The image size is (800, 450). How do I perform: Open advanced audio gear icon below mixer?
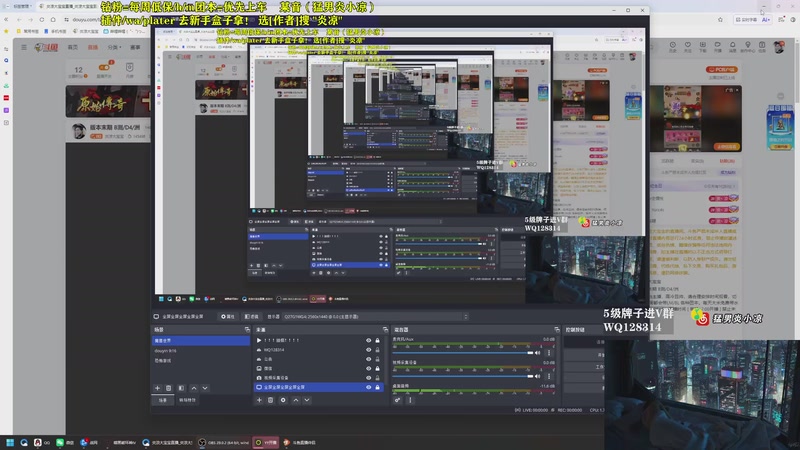click(397, 401)
